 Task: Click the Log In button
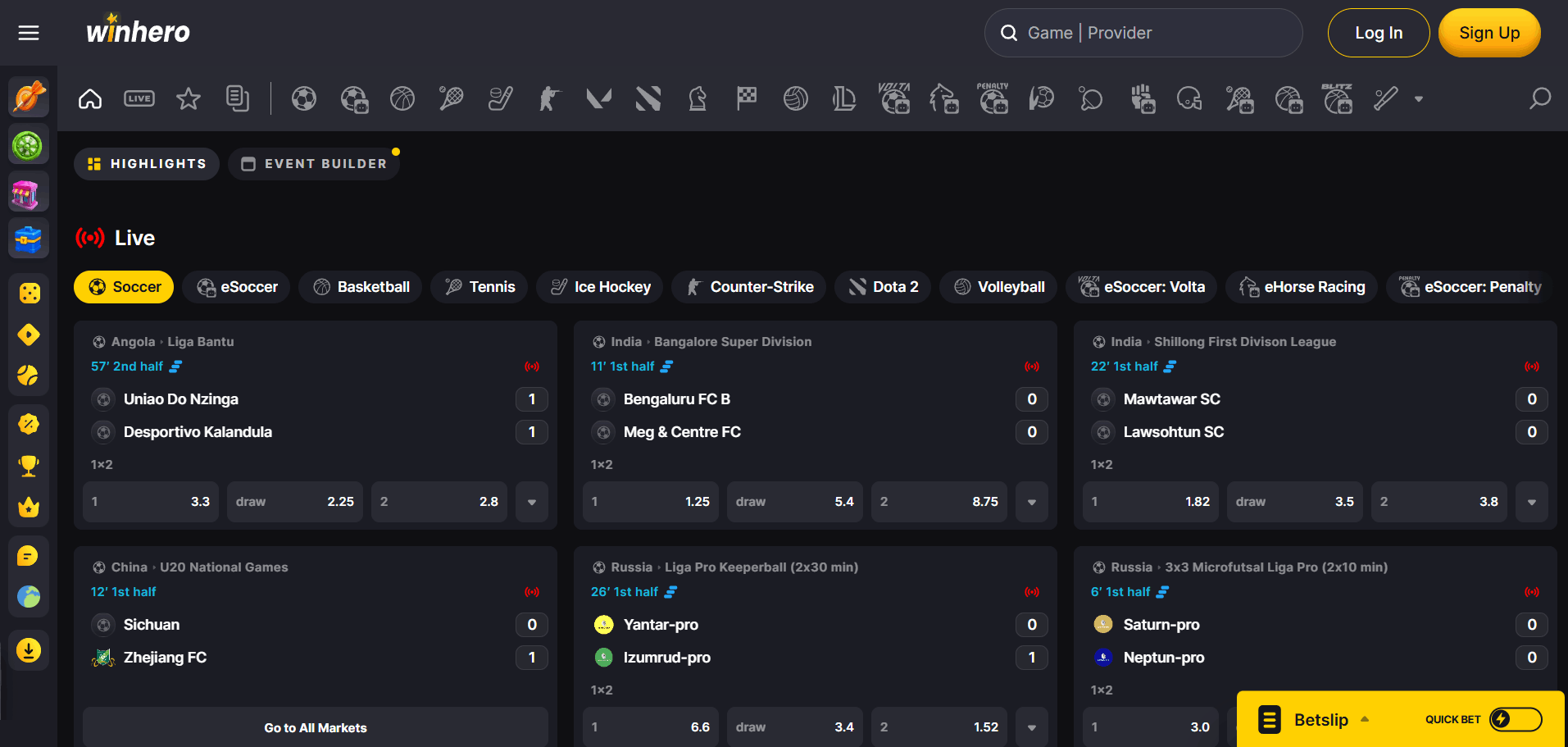pos(1379,33)
